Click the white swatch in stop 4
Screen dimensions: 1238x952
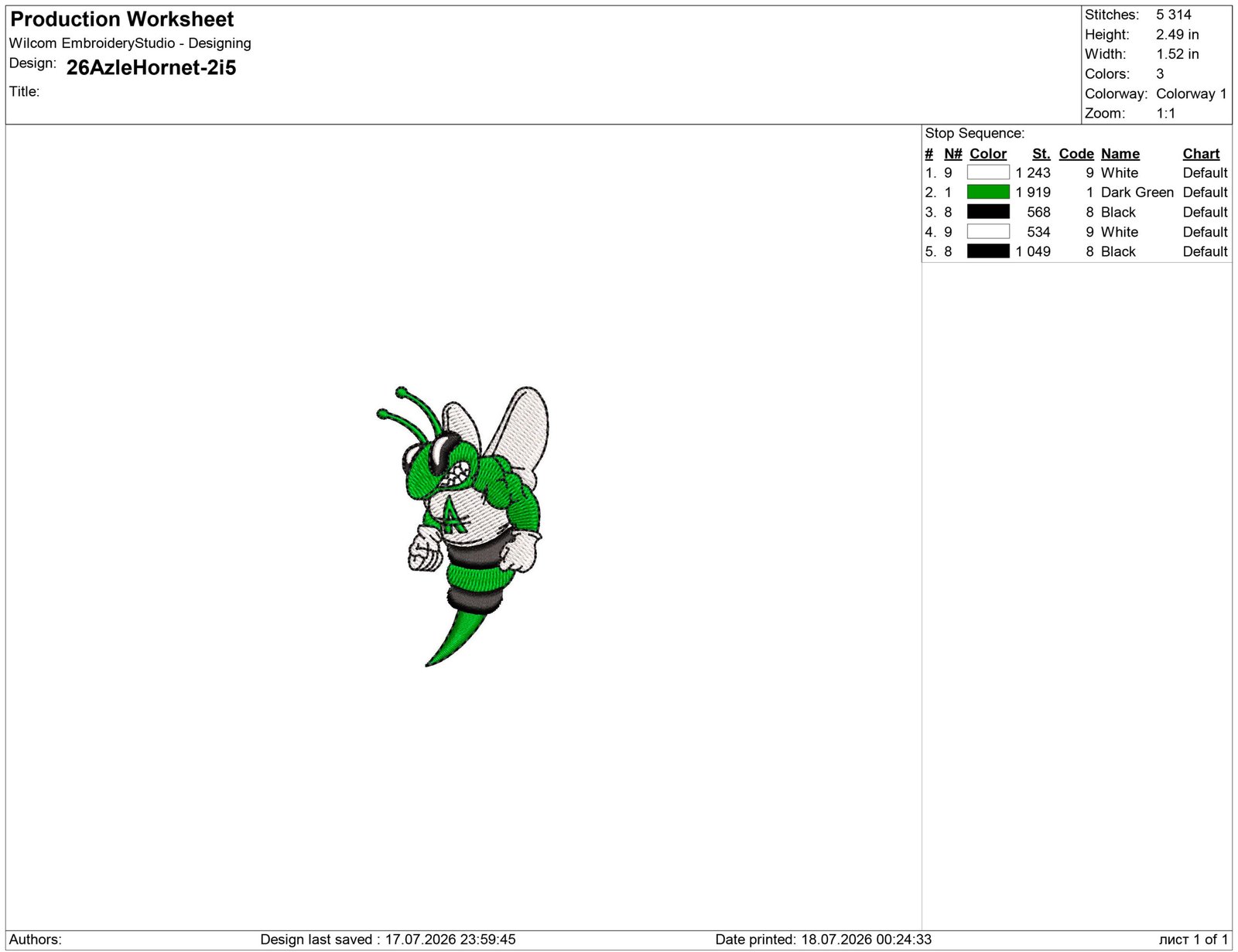click(988, 231)
